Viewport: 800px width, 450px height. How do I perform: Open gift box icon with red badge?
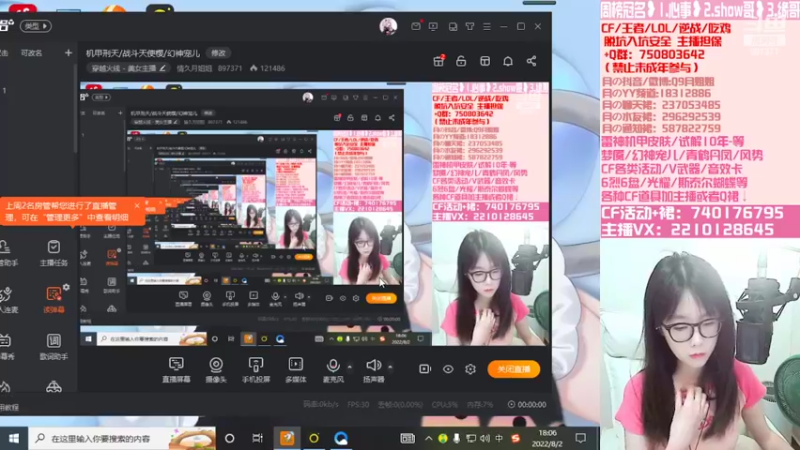[x=438, y=61]
